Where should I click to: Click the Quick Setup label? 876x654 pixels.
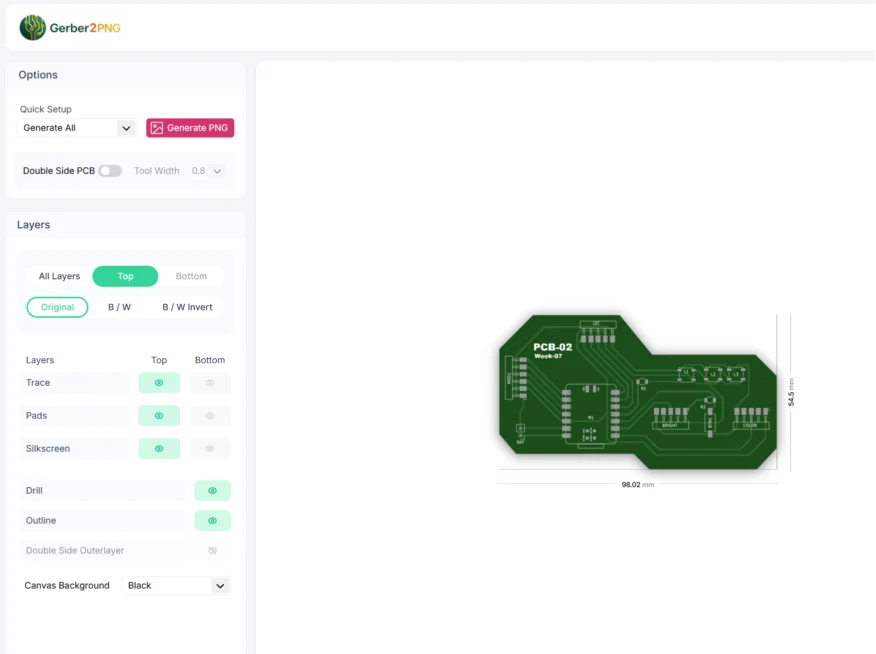pos(46,109)
